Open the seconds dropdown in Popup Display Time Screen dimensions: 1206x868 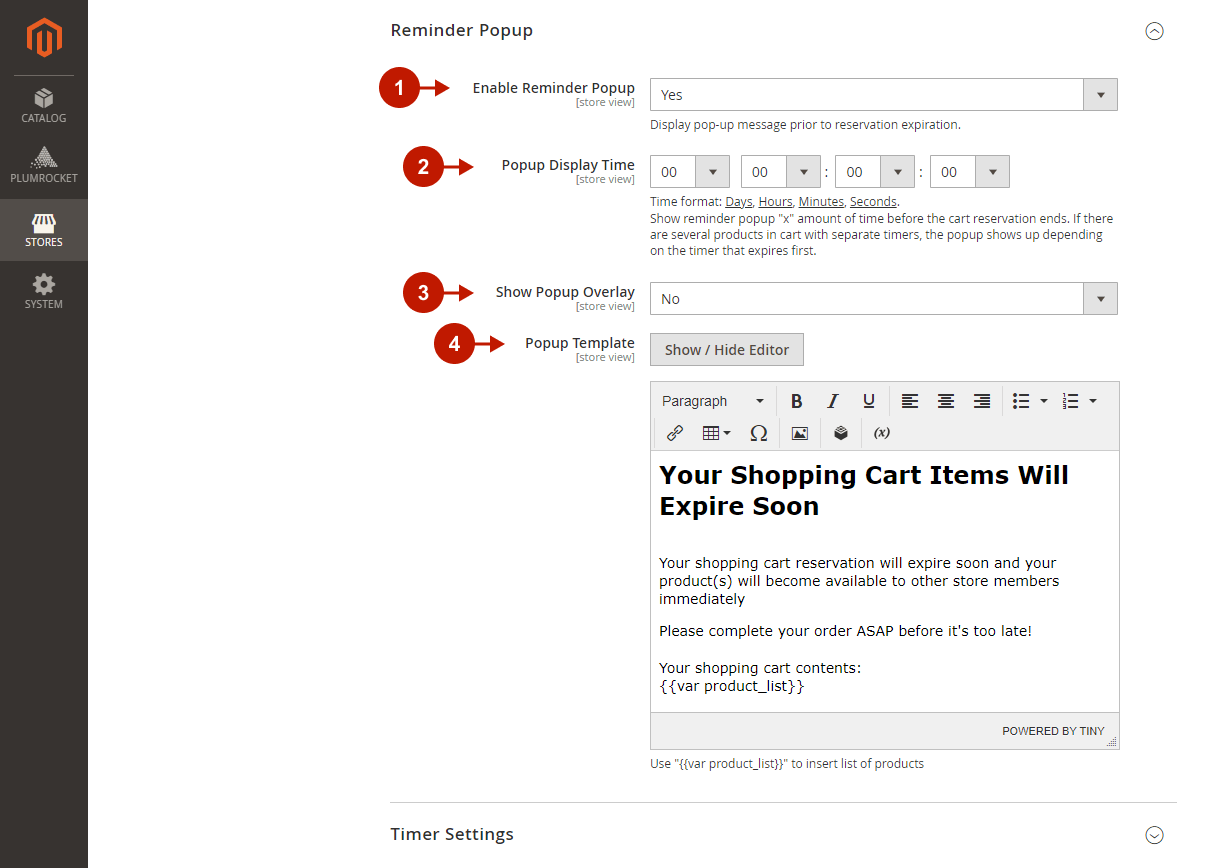click(969, 172)
